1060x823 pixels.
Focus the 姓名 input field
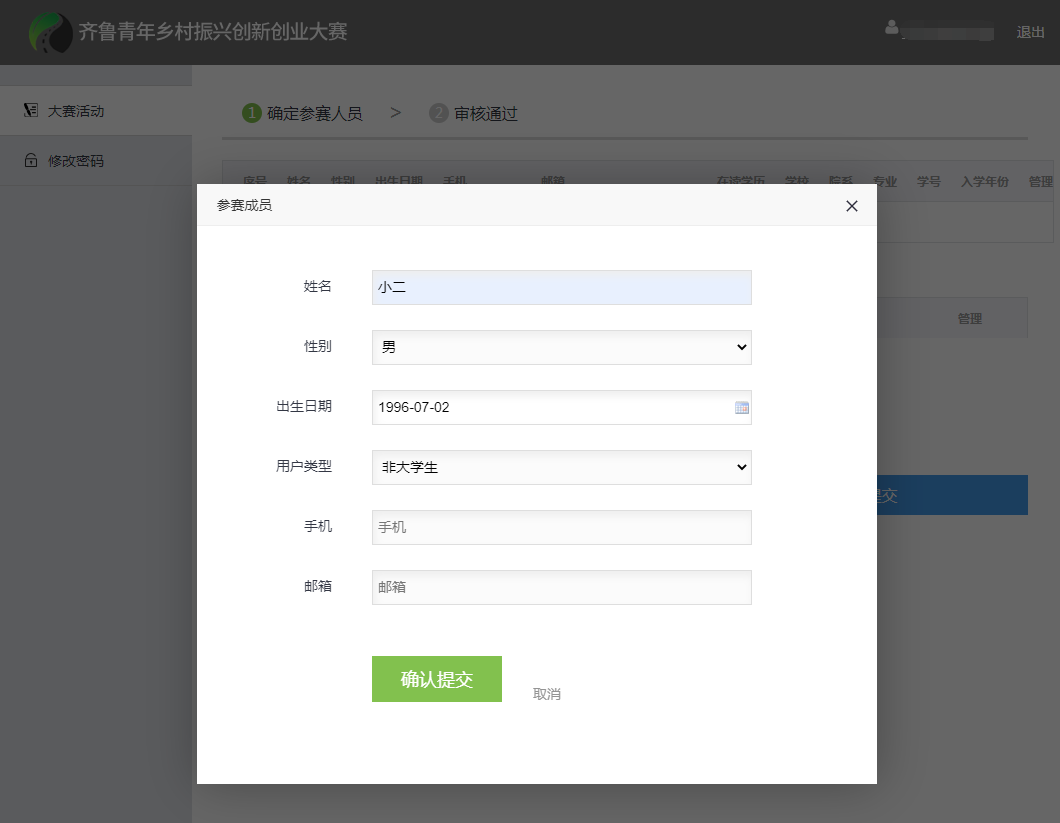(x=561, y=287)
